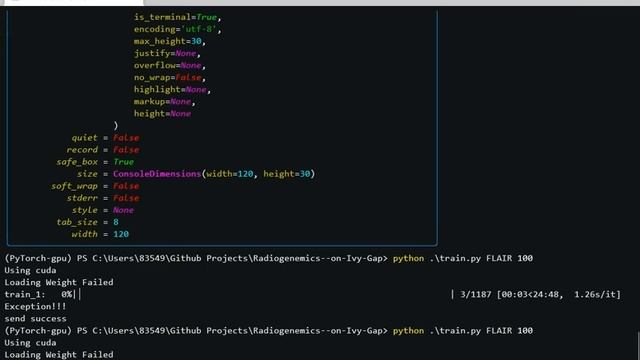Select the 'Exception!!!' message

[x=35, y=307]
